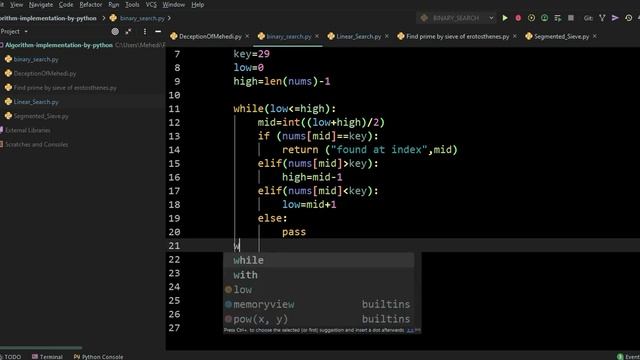The image size is (640, 360).
Task: Click Git update project branch icon
Action: 602,18
